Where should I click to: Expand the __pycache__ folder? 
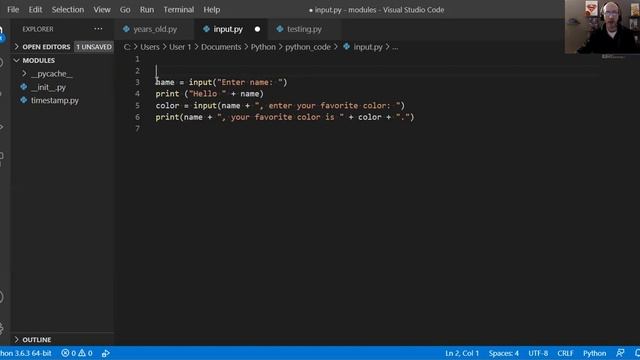click(51, 74)
